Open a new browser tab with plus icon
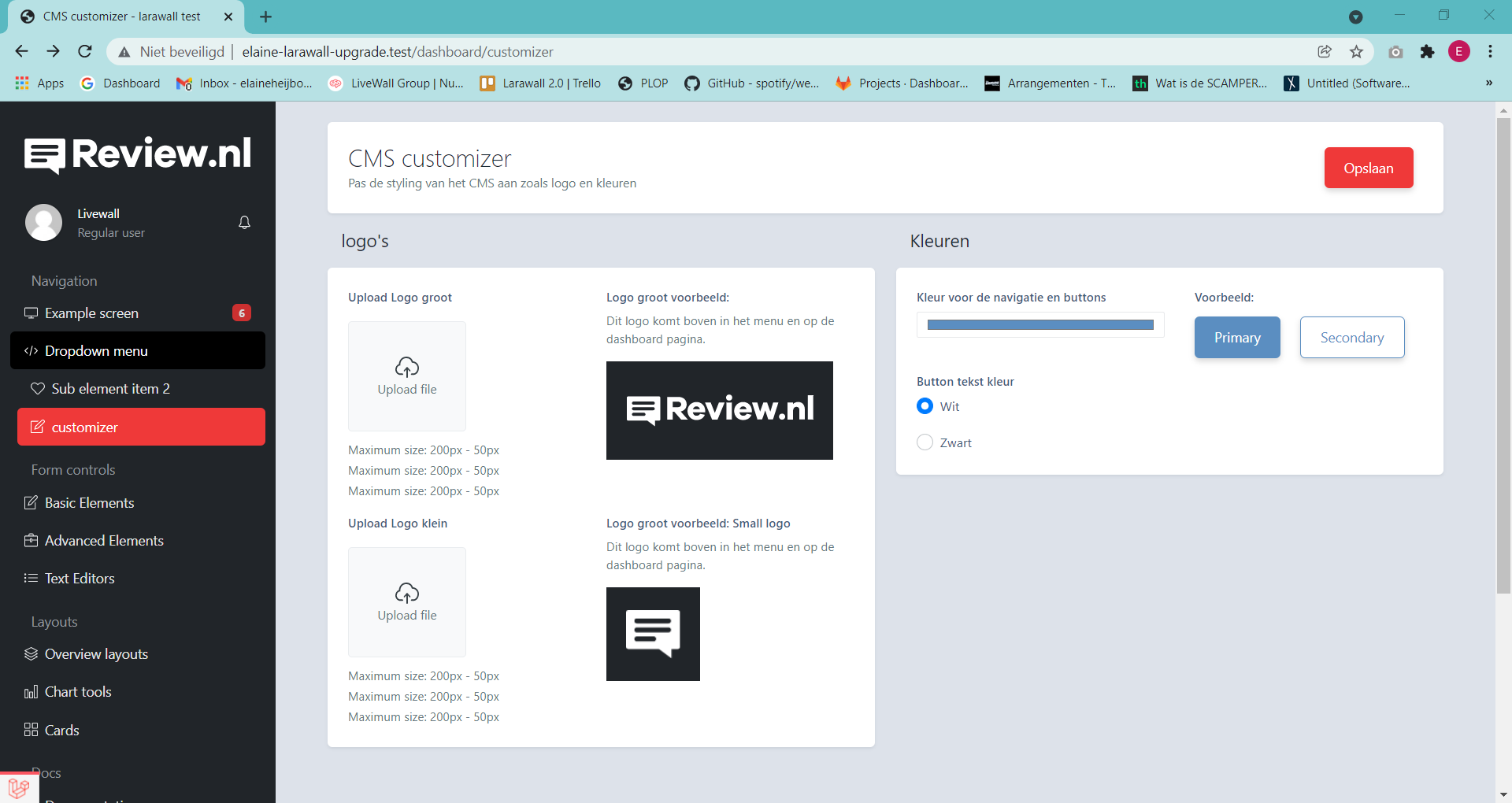 point(266,17)
